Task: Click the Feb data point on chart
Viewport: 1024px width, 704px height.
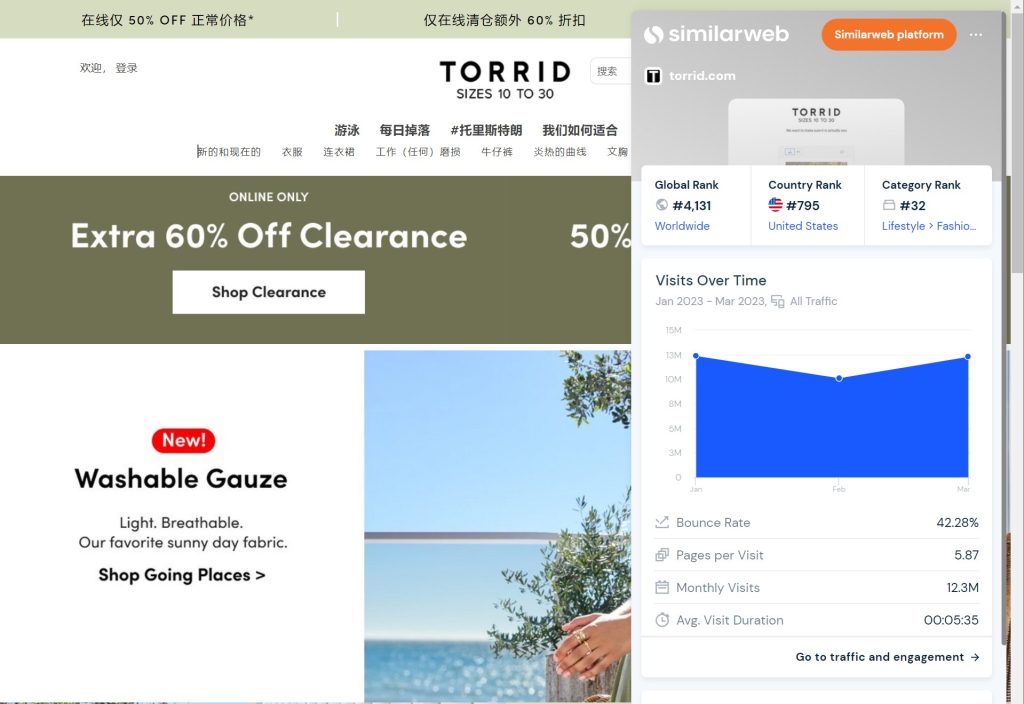Action: pos(839,378)
